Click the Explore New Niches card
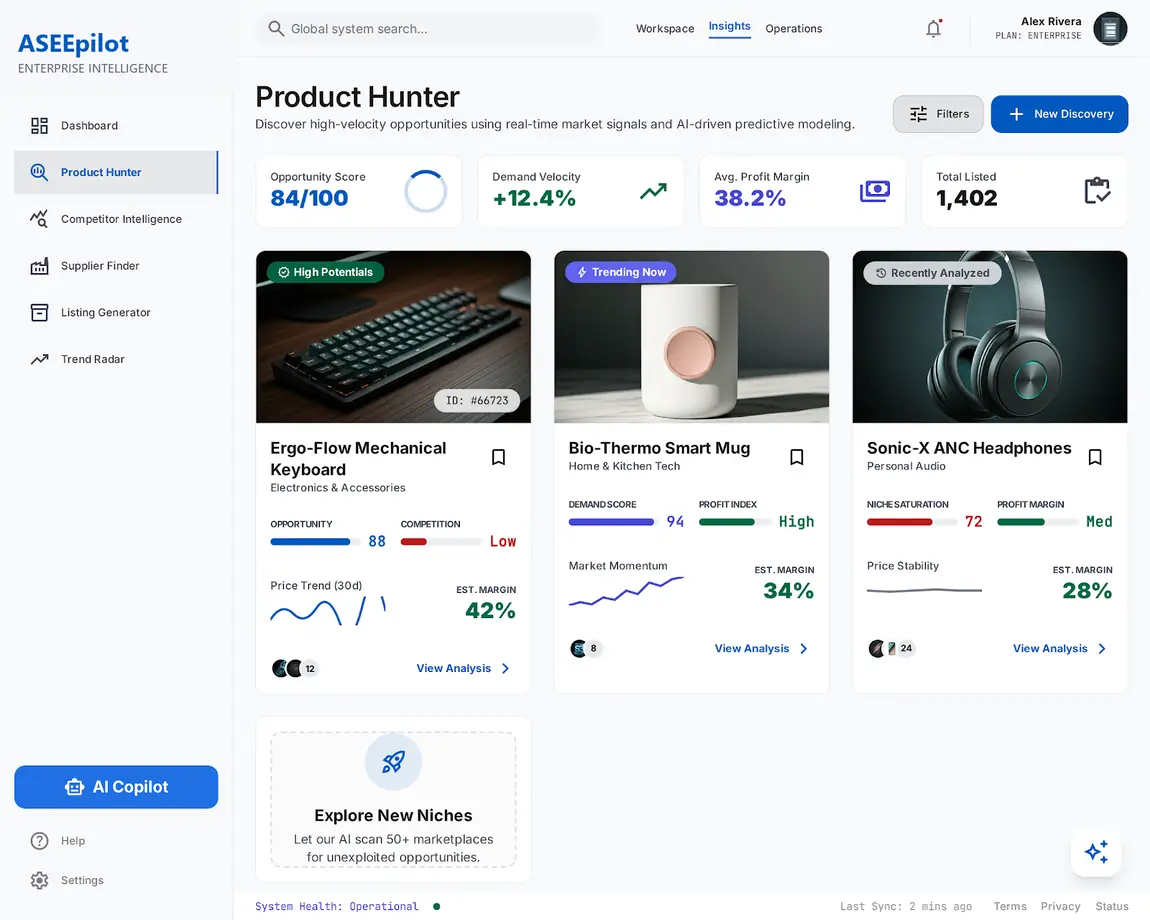Screen dimensions: 1150x920 pos(393,800)
